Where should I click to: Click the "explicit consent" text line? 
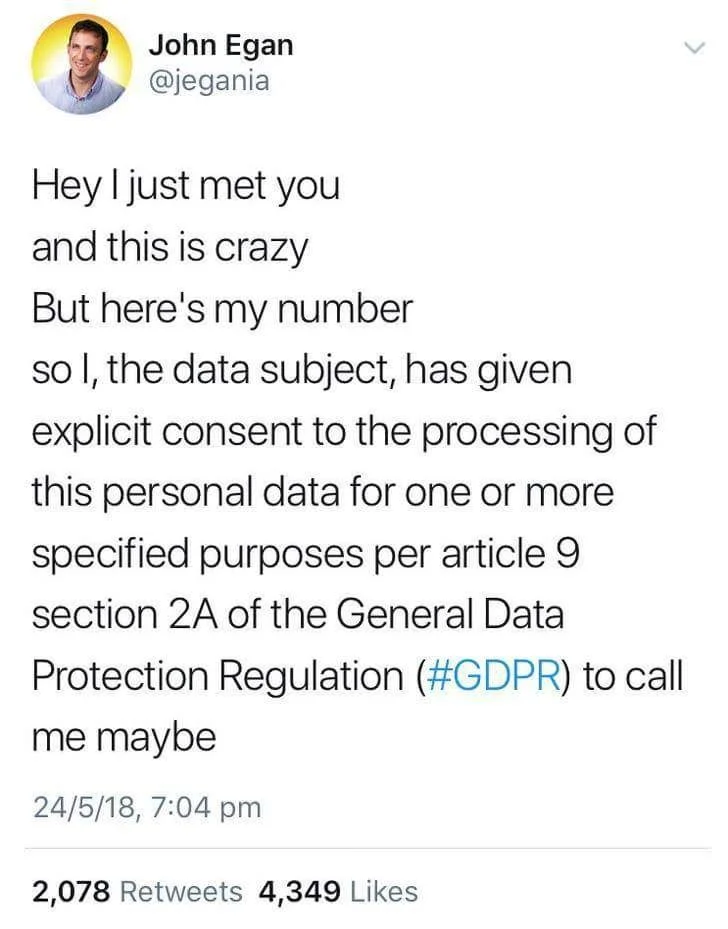coord(344,431)
